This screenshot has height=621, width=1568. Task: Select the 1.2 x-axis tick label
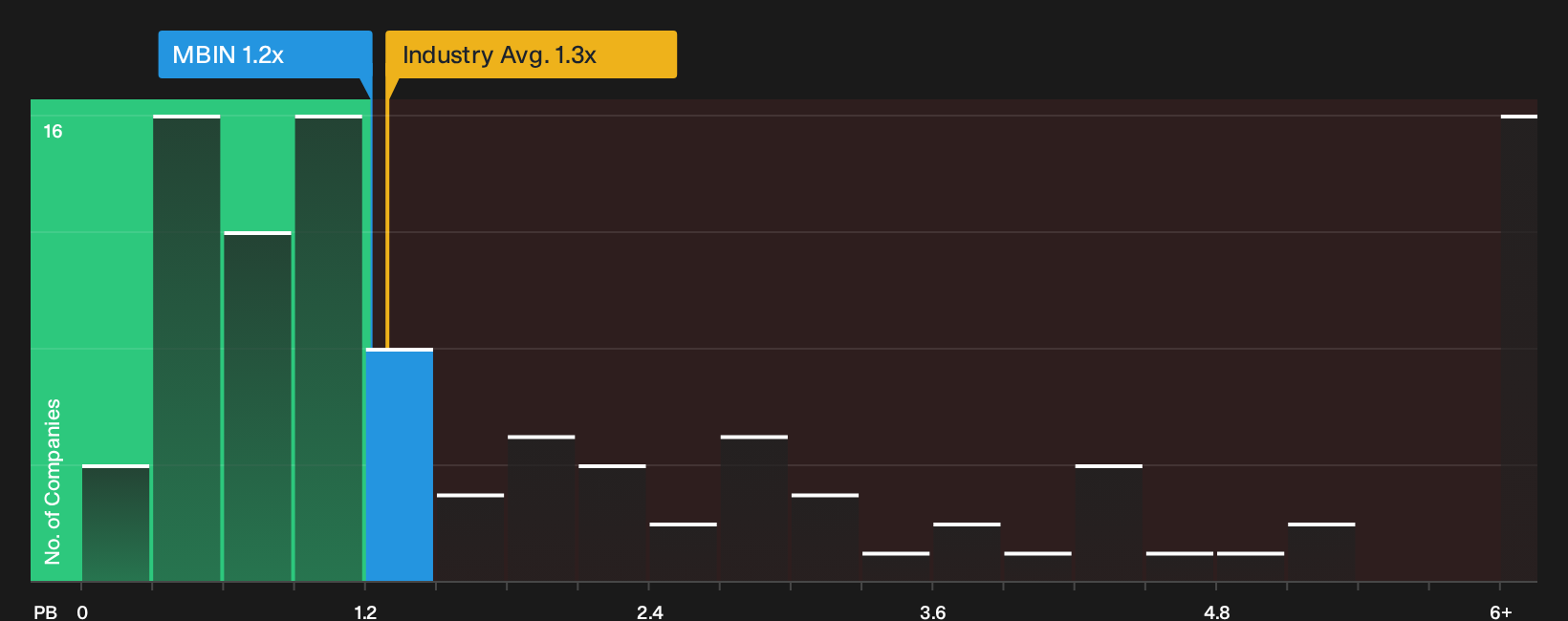pos(365,612)
